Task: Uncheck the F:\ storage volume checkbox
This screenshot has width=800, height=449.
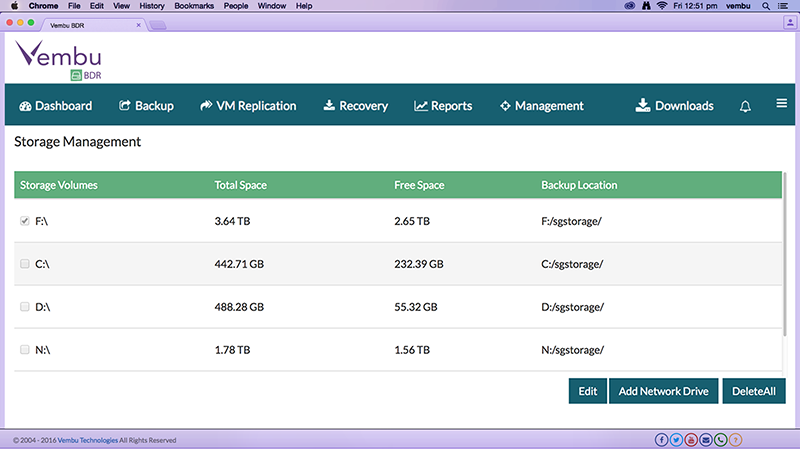Action: pos(25,221)
